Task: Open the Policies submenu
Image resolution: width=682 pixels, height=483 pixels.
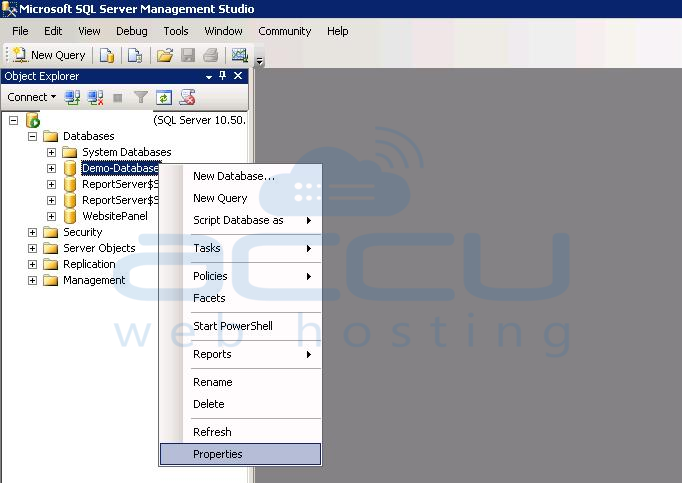Action: click(x=241, y=276)
